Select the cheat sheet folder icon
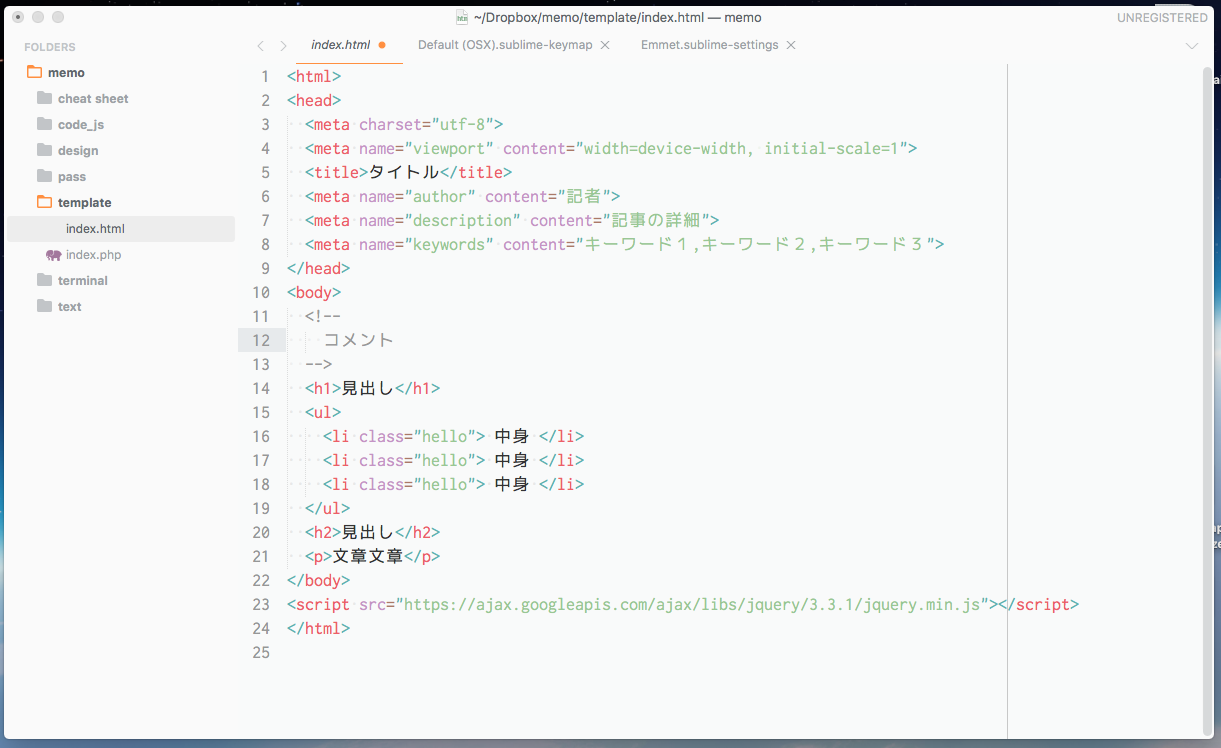Image resolution: width=1221 pixels, height=748 pixels. click(x=43, y=98)
